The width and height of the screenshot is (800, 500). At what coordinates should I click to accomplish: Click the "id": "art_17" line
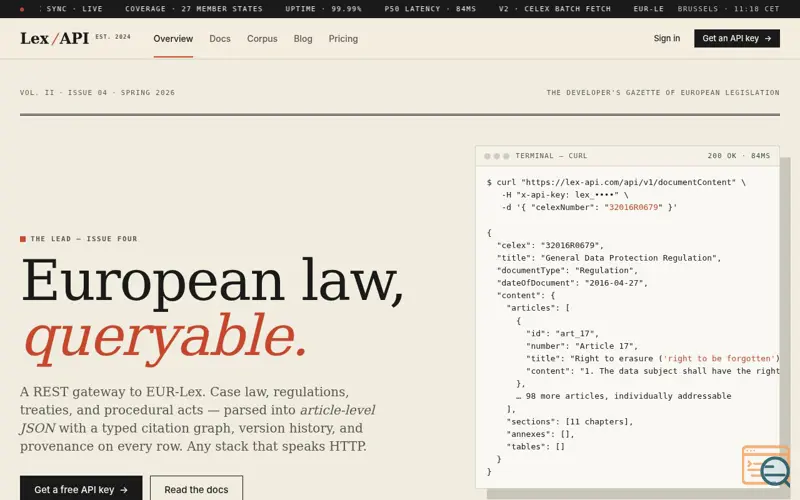point(562,333)
